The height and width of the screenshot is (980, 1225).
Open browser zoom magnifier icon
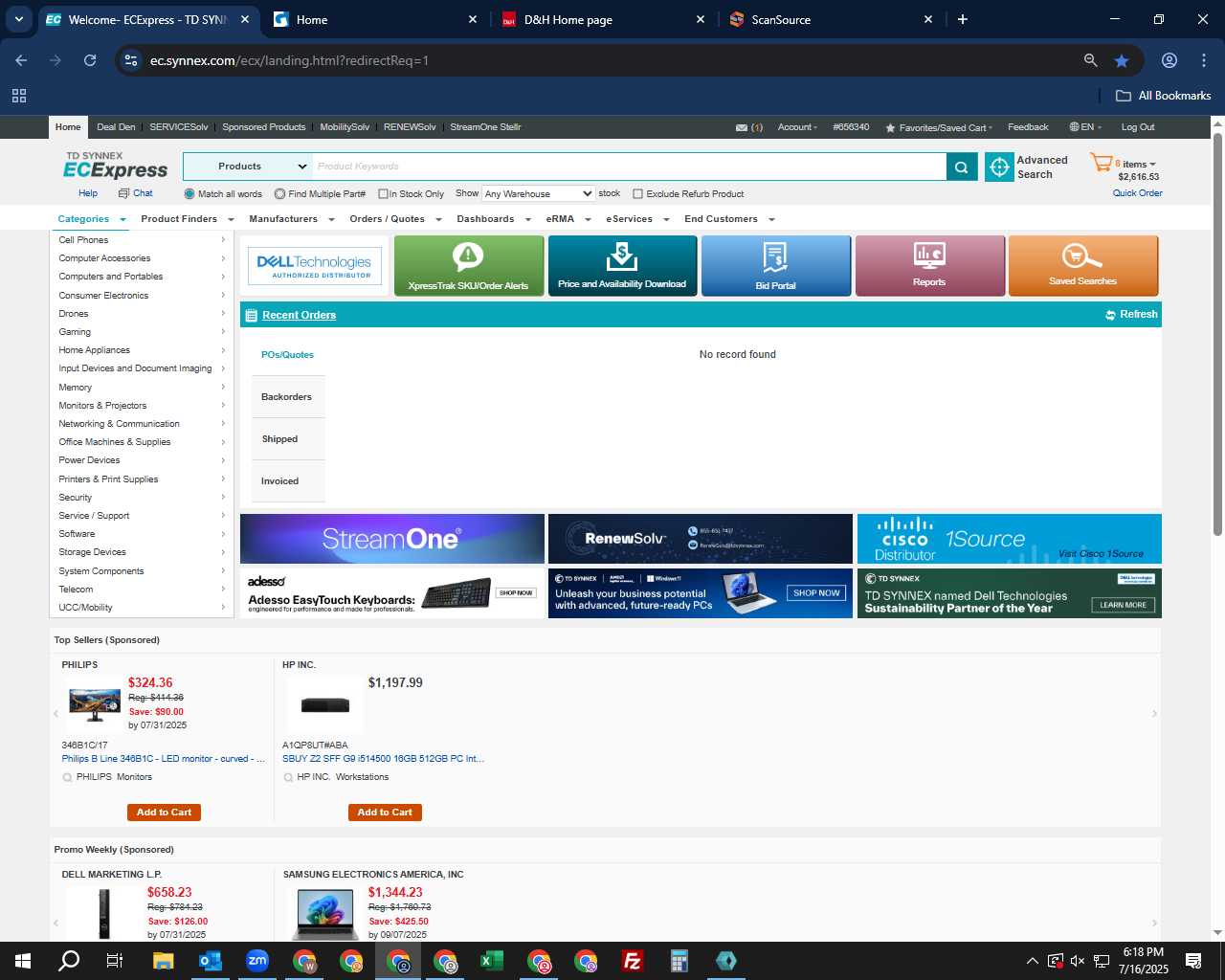pos(1090,60)
